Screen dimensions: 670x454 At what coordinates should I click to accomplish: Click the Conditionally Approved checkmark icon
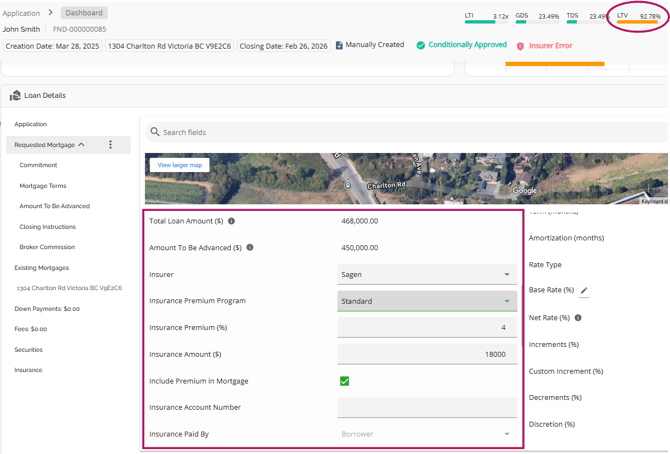tap(421, 46)
